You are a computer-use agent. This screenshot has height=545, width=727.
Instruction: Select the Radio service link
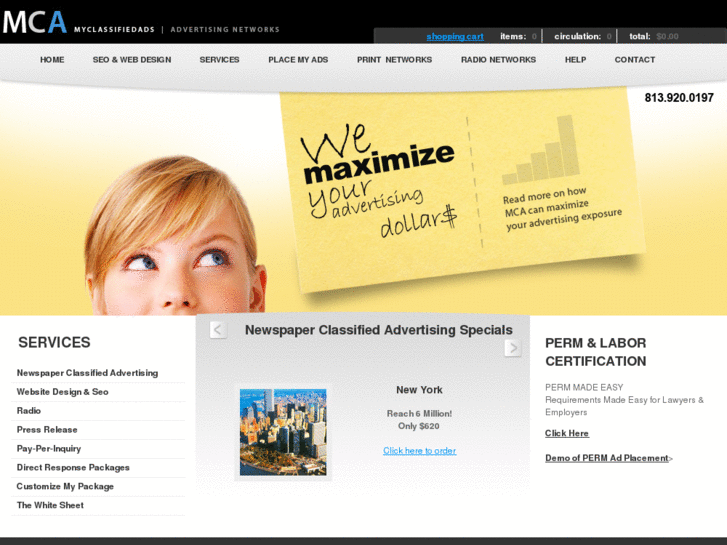[29, 411]
